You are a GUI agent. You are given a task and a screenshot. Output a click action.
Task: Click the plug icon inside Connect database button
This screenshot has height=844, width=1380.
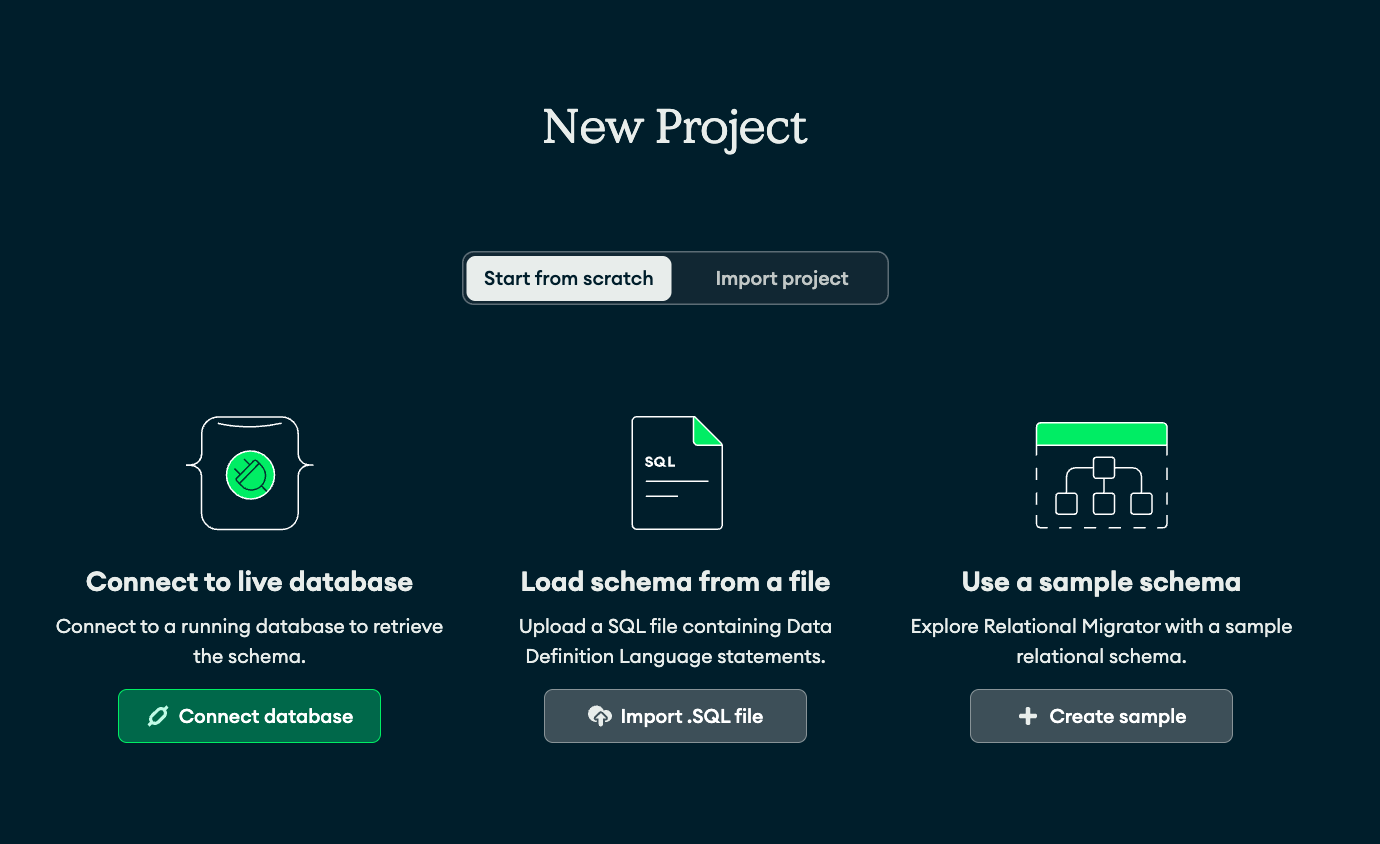click(x=157, y=716)
